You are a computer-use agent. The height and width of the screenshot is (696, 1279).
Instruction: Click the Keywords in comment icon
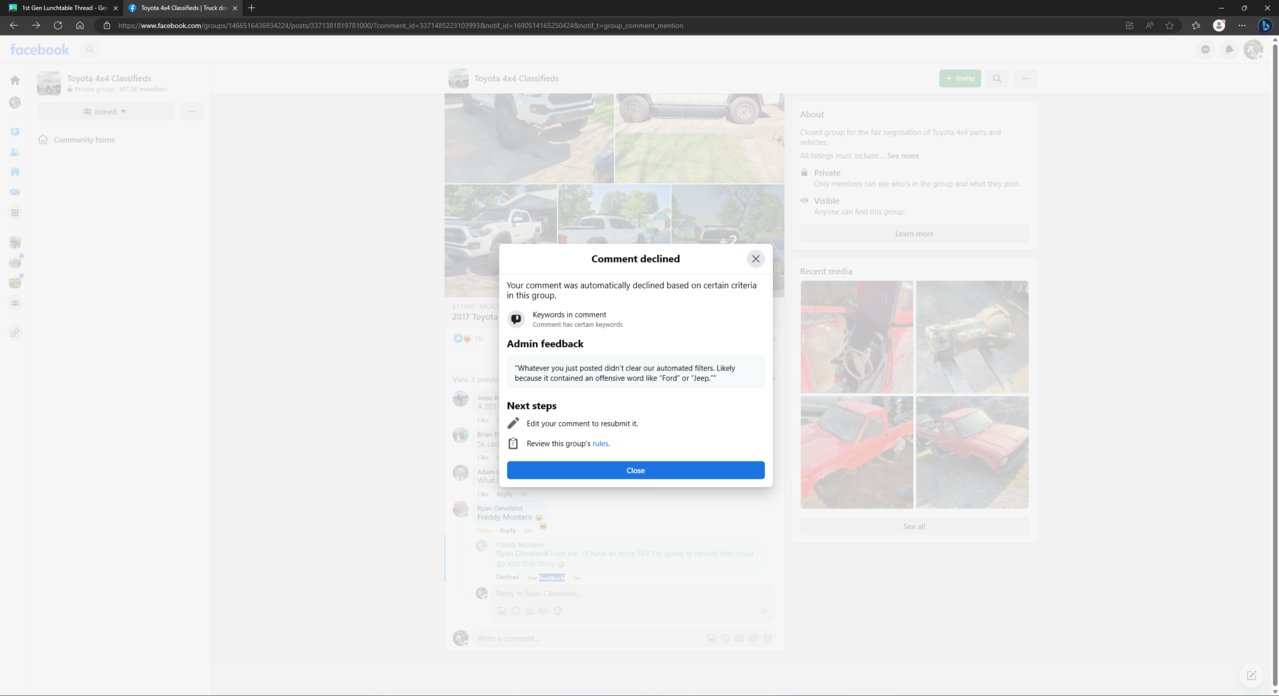coord(516,319)
